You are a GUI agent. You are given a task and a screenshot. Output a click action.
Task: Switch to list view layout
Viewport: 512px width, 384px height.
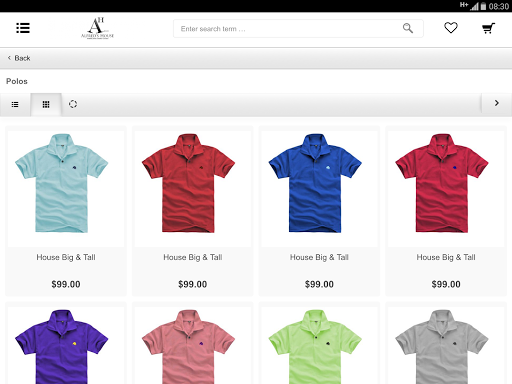pos(15,105)
